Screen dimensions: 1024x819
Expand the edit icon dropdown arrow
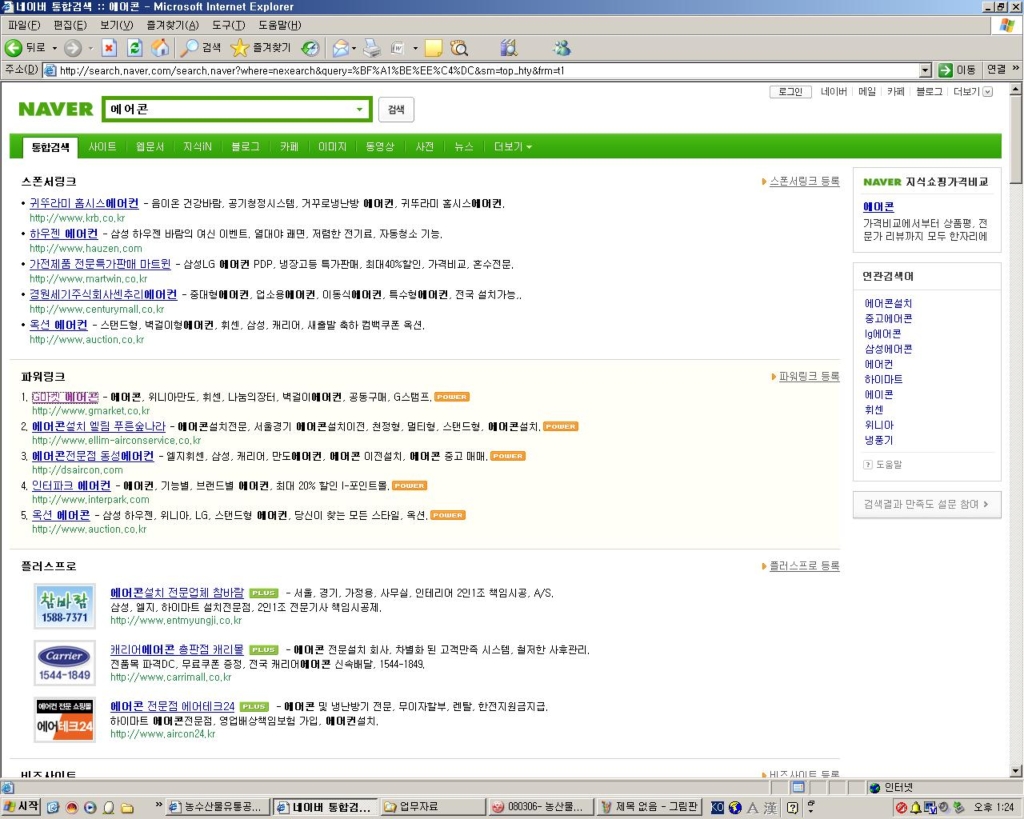coord(415,48)
